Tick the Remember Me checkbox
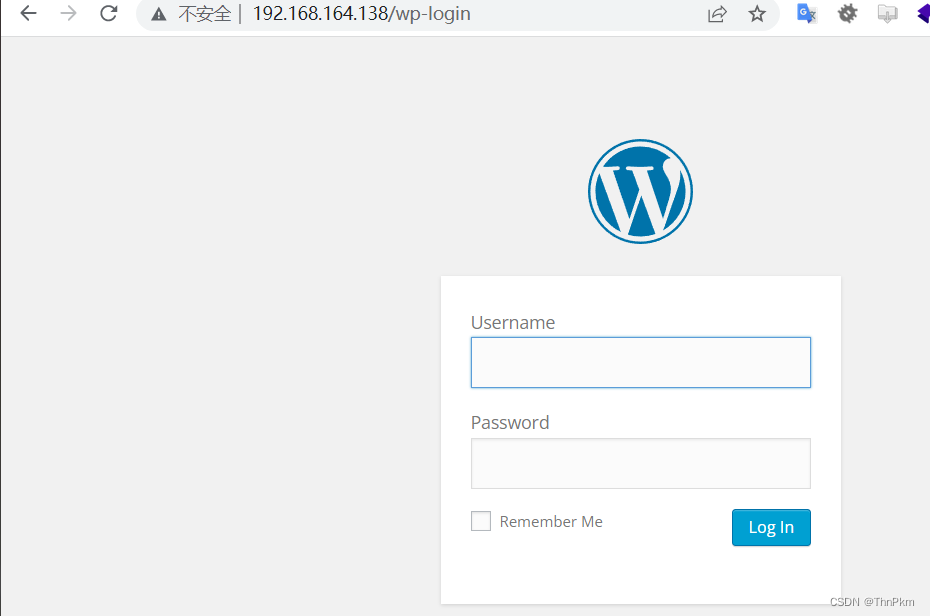 click(481, 521)
